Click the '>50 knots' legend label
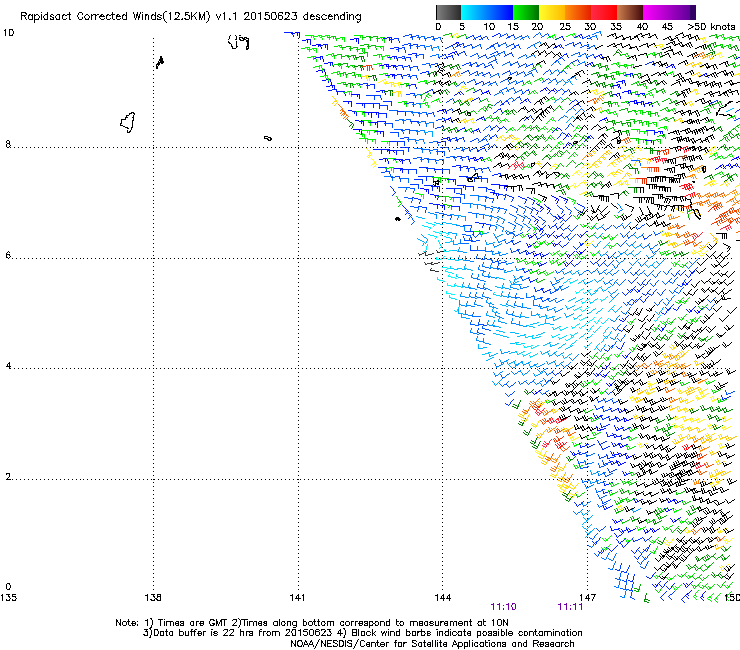 click(x=711, y=27)
